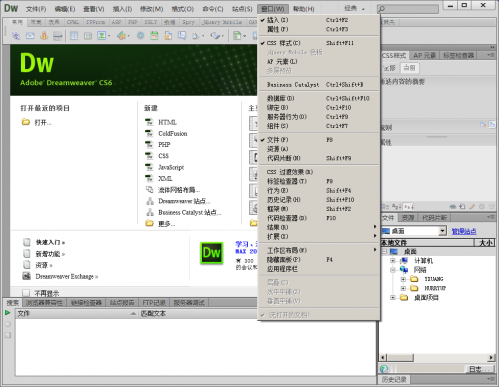Click the Insert Div Tag icon
The height and width of the screenshot is (387, 499).
point(88,35)
